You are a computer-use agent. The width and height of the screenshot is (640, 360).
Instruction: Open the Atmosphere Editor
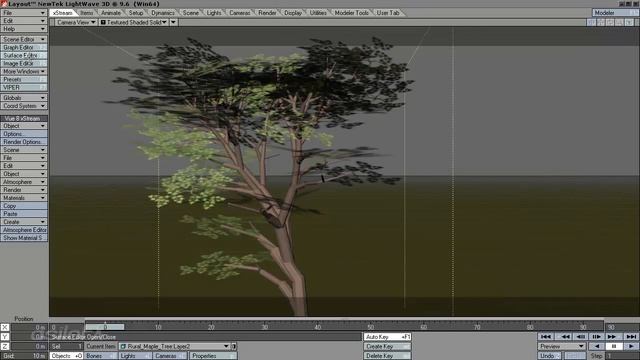(24, 230)
